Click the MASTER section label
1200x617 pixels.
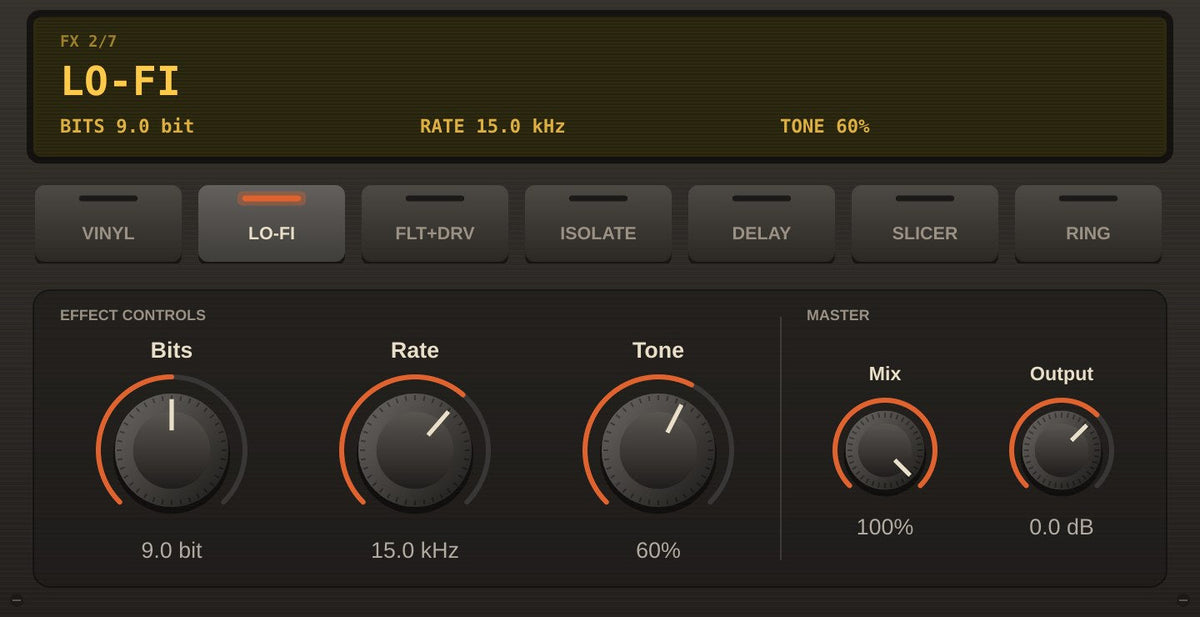tap(838, 315)
